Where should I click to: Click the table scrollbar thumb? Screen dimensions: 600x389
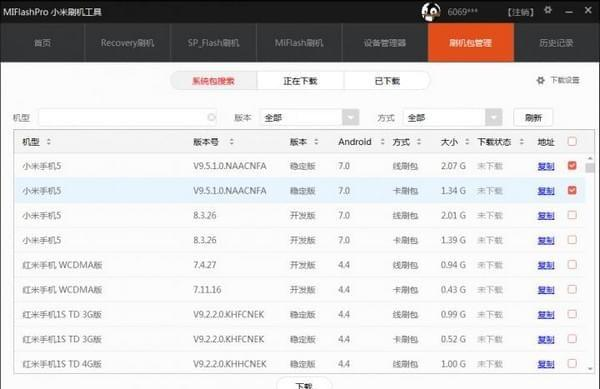pyautogui.click(x=590, y=168)
